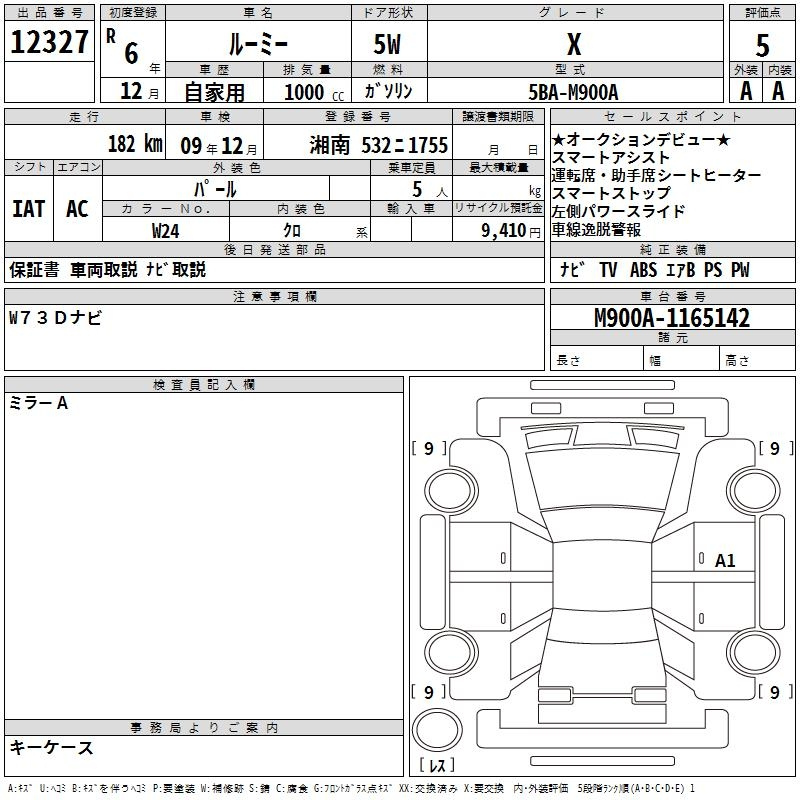Image resolution: width=800 pixels, height=800 pixels.
Task: Click the 後日発送部品 header
Action: point(274,249)
